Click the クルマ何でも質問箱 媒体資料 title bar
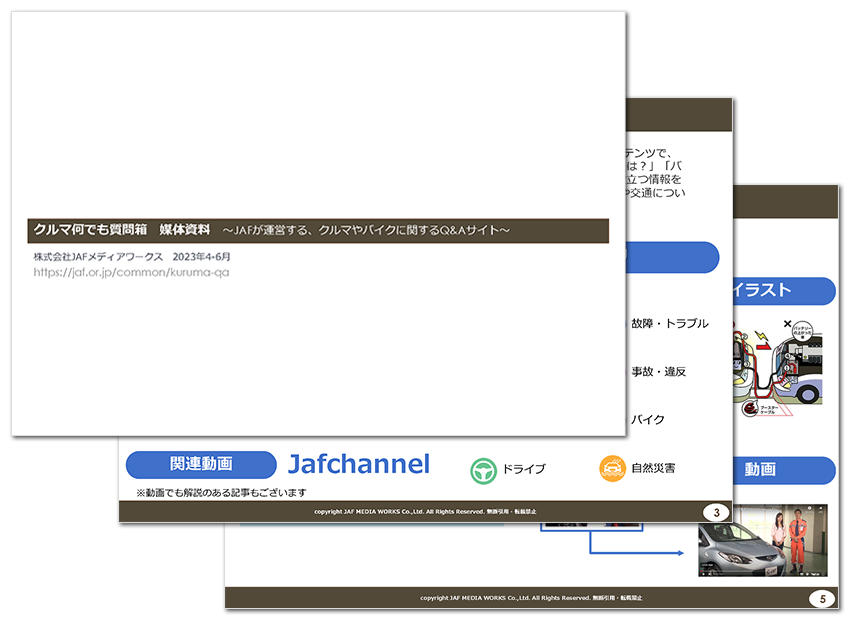 pos(318,230)
